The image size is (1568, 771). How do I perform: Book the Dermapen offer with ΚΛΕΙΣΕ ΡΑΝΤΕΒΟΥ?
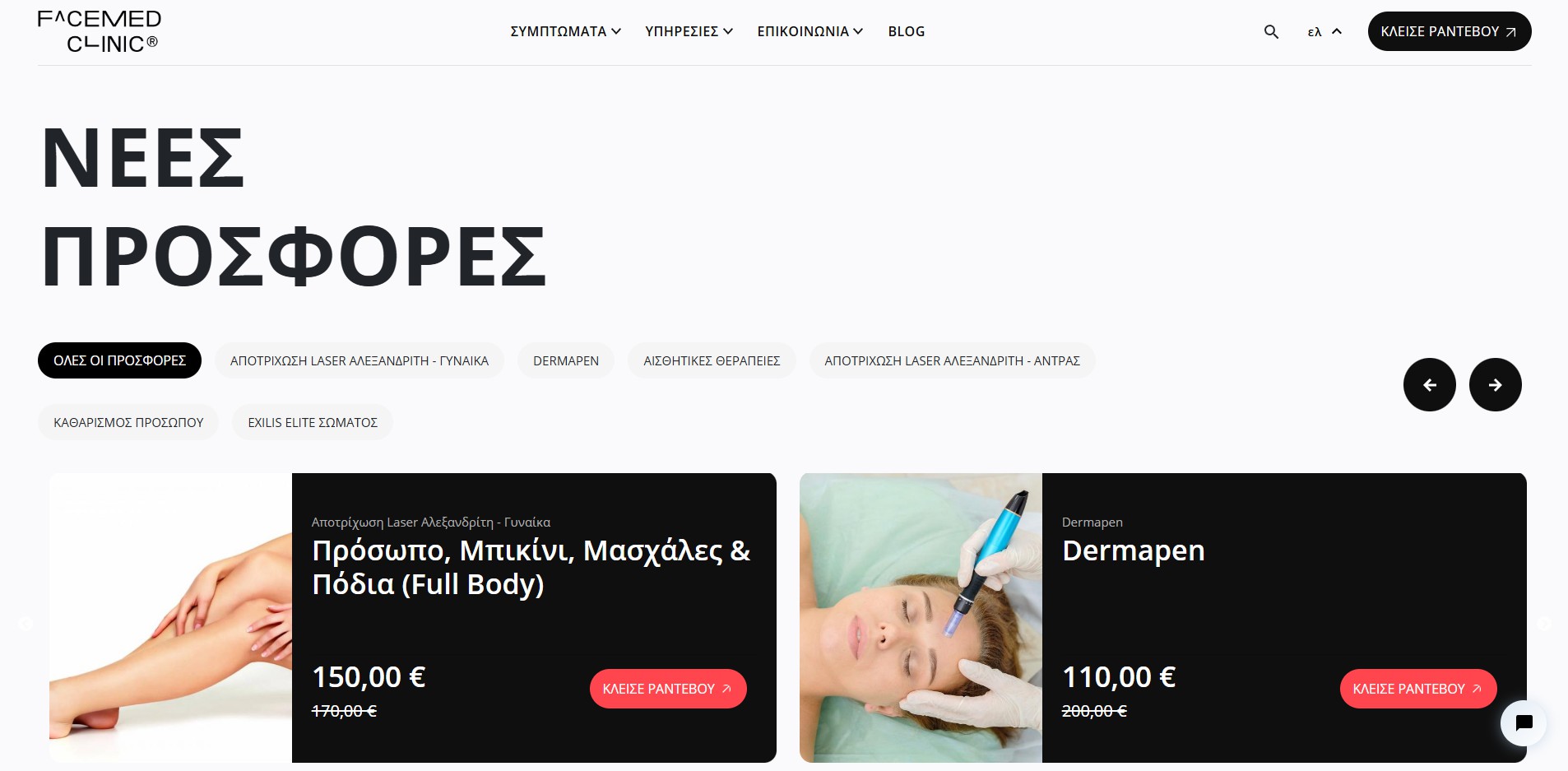1418,689
